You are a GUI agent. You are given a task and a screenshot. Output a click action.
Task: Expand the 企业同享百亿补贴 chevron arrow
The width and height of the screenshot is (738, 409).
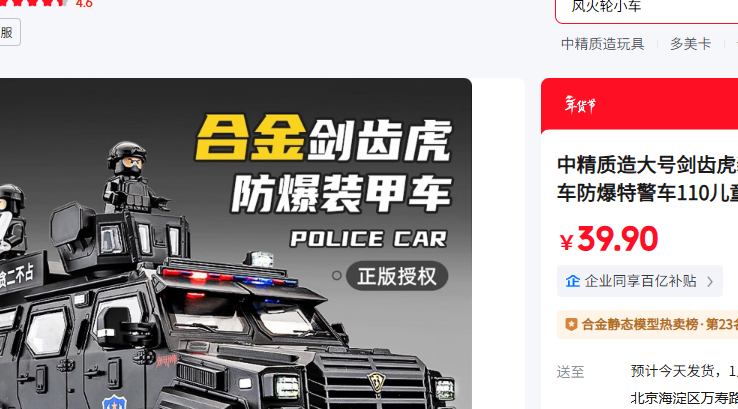pyautogui.click(x=710, y=281)
